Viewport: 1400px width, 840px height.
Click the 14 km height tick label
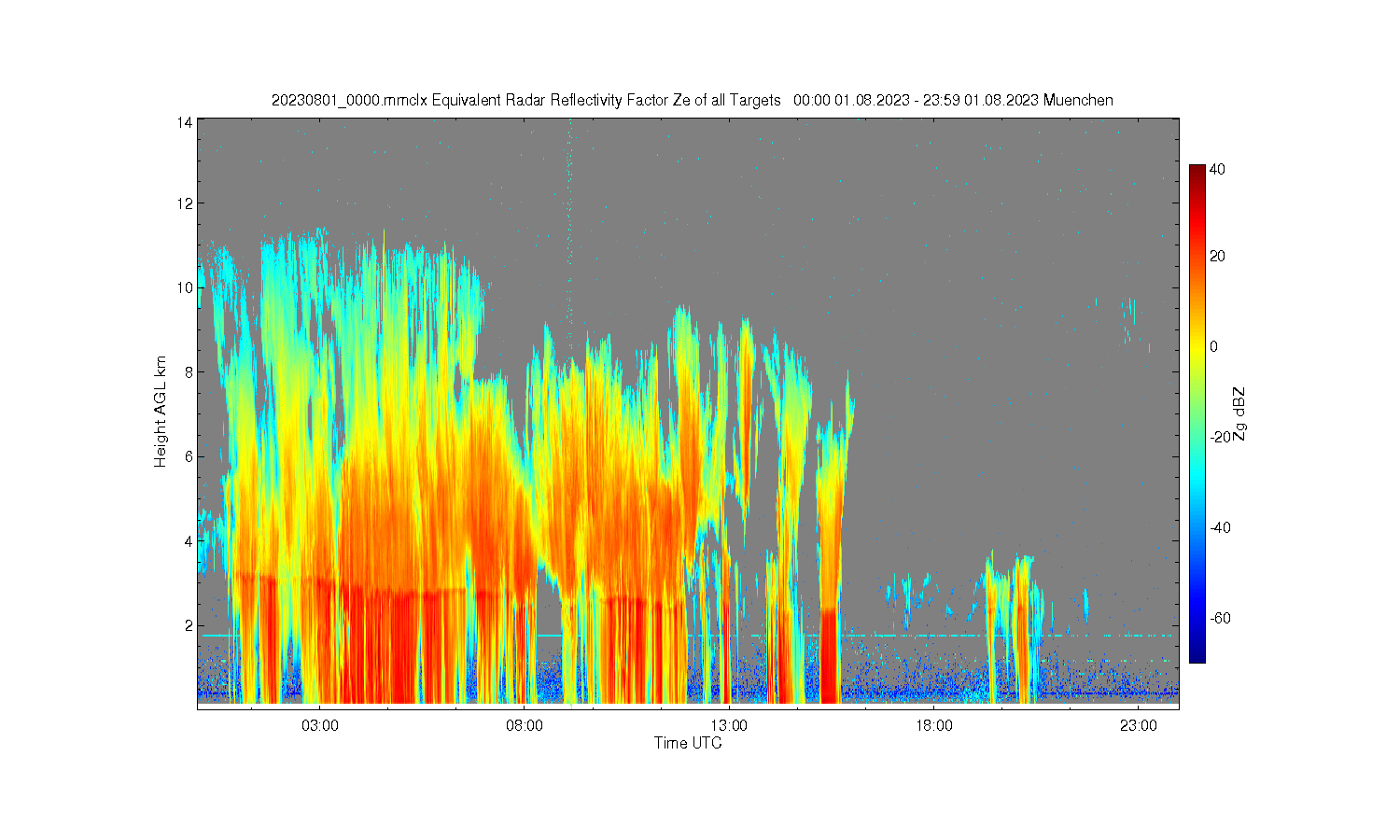pyautogui.click(x=185, y=122)
